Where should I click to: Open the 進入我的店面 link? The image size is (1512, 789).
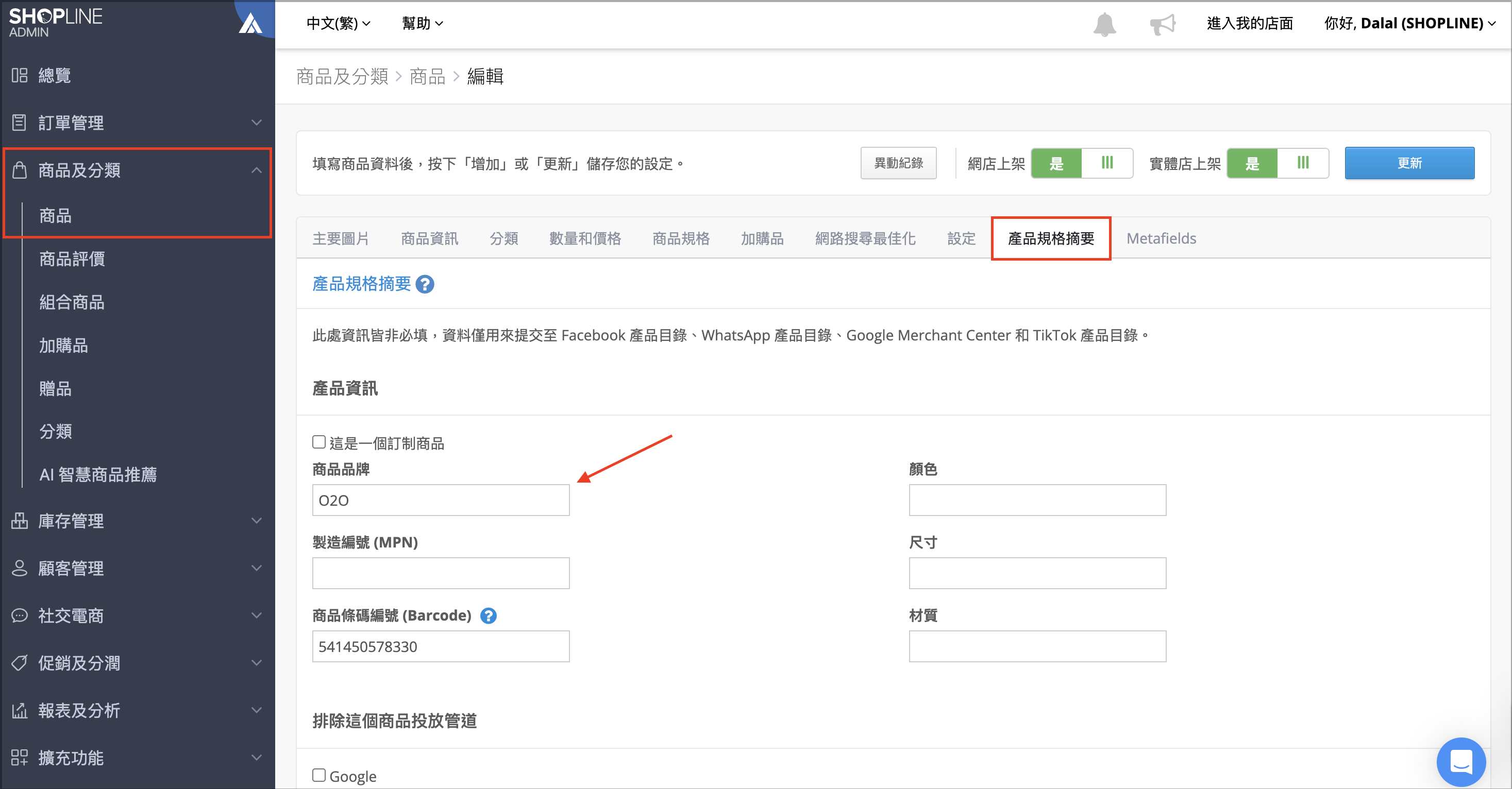(x=1250, y=24)
